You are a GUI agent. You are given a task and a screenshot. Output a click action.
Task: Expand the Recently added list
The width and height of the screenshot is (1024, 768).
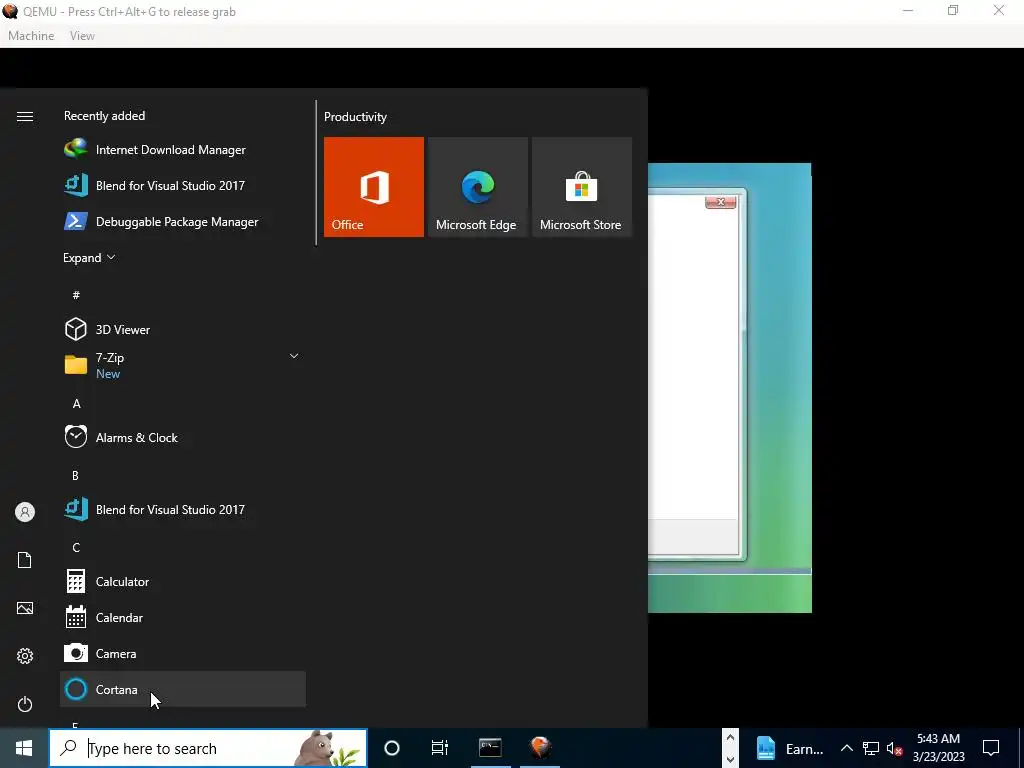89,258
